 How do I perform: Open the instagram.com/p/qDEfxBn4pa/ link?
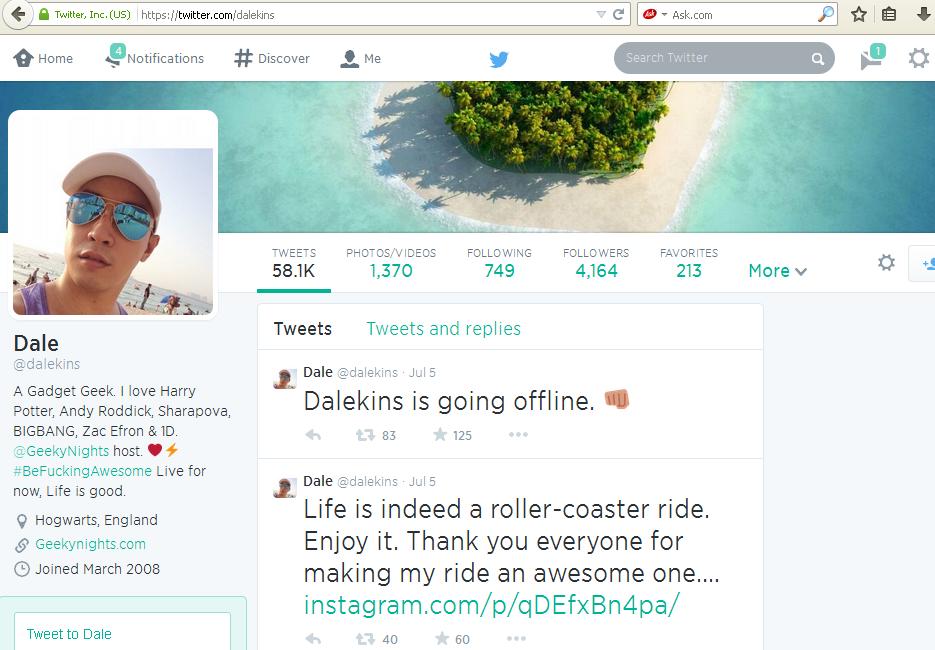pos(491,605)
